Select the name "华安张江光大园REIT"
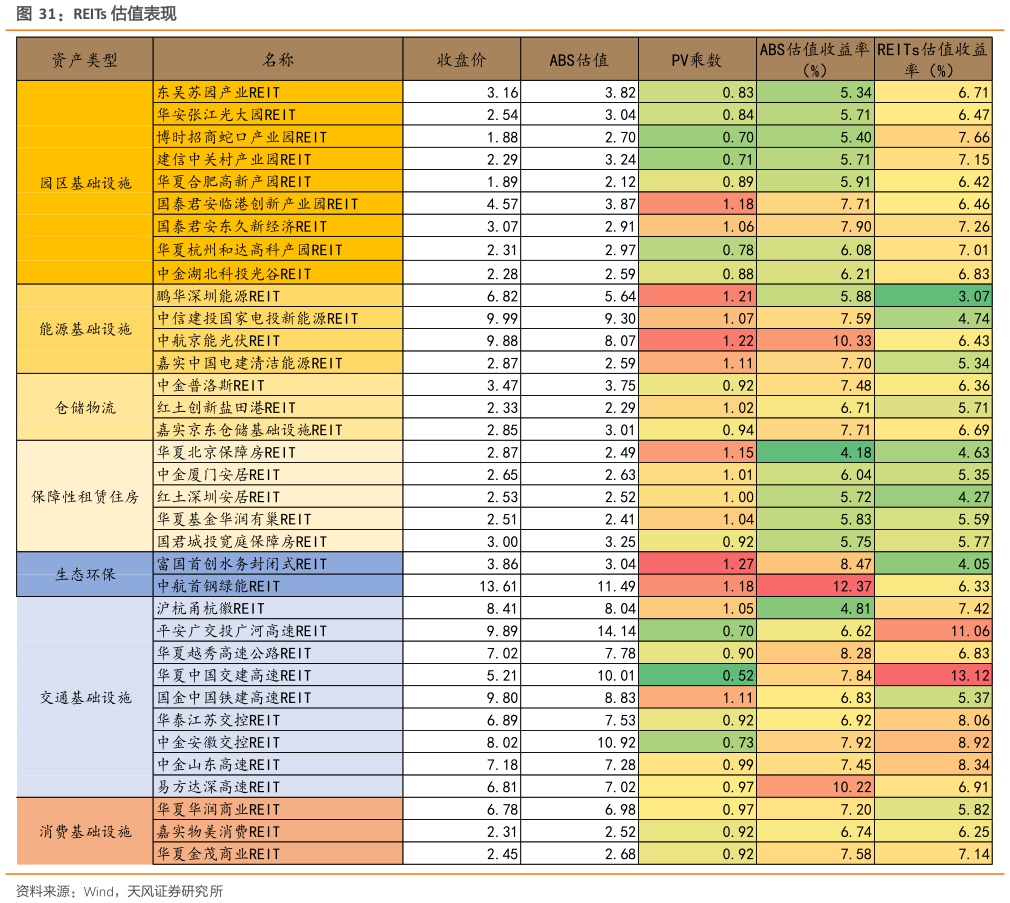The image size is (1010, 903). [227, 115]
